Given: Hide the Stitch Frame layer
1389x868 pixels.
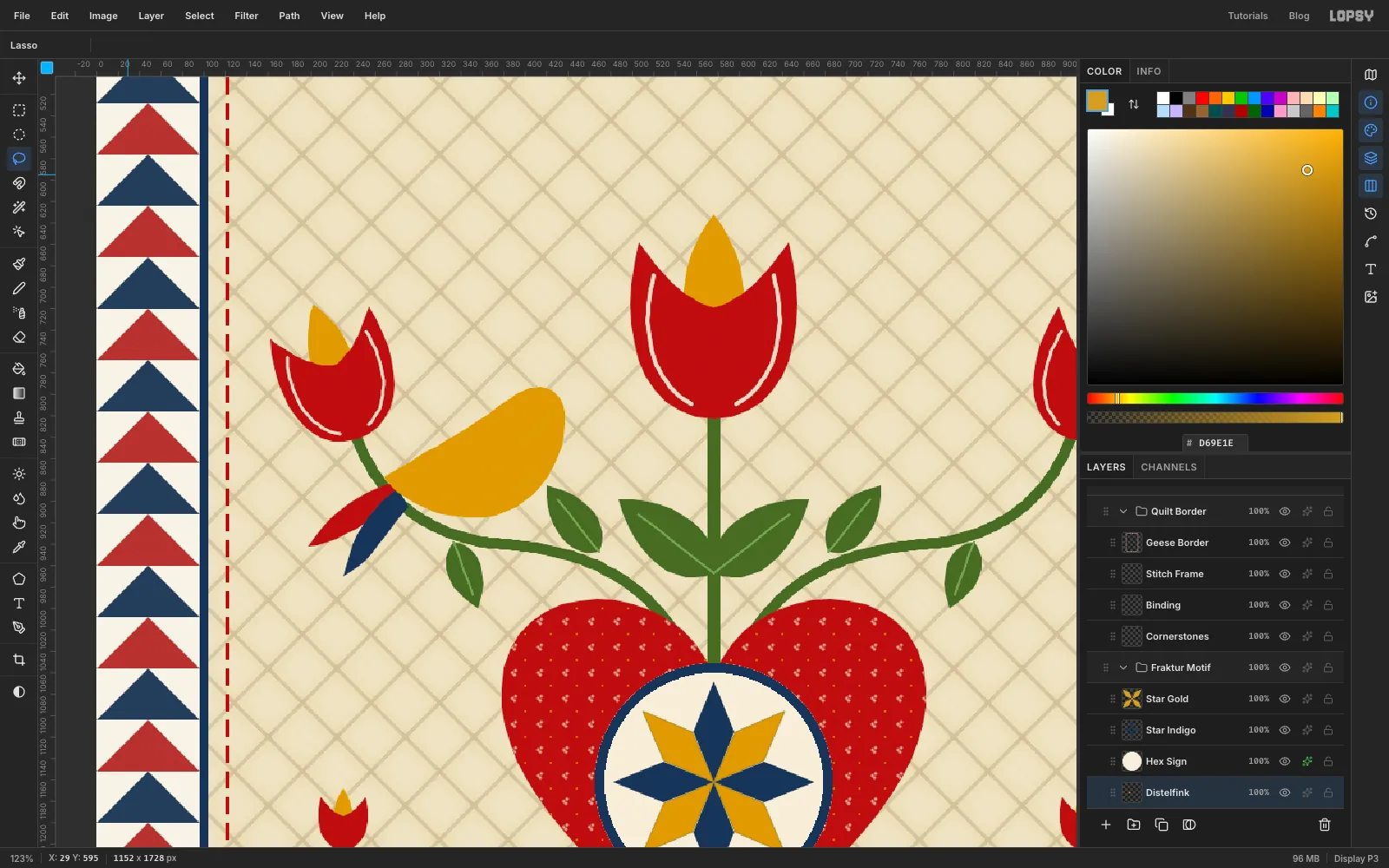Looking at the screenshot, I should pos(1285,574).
